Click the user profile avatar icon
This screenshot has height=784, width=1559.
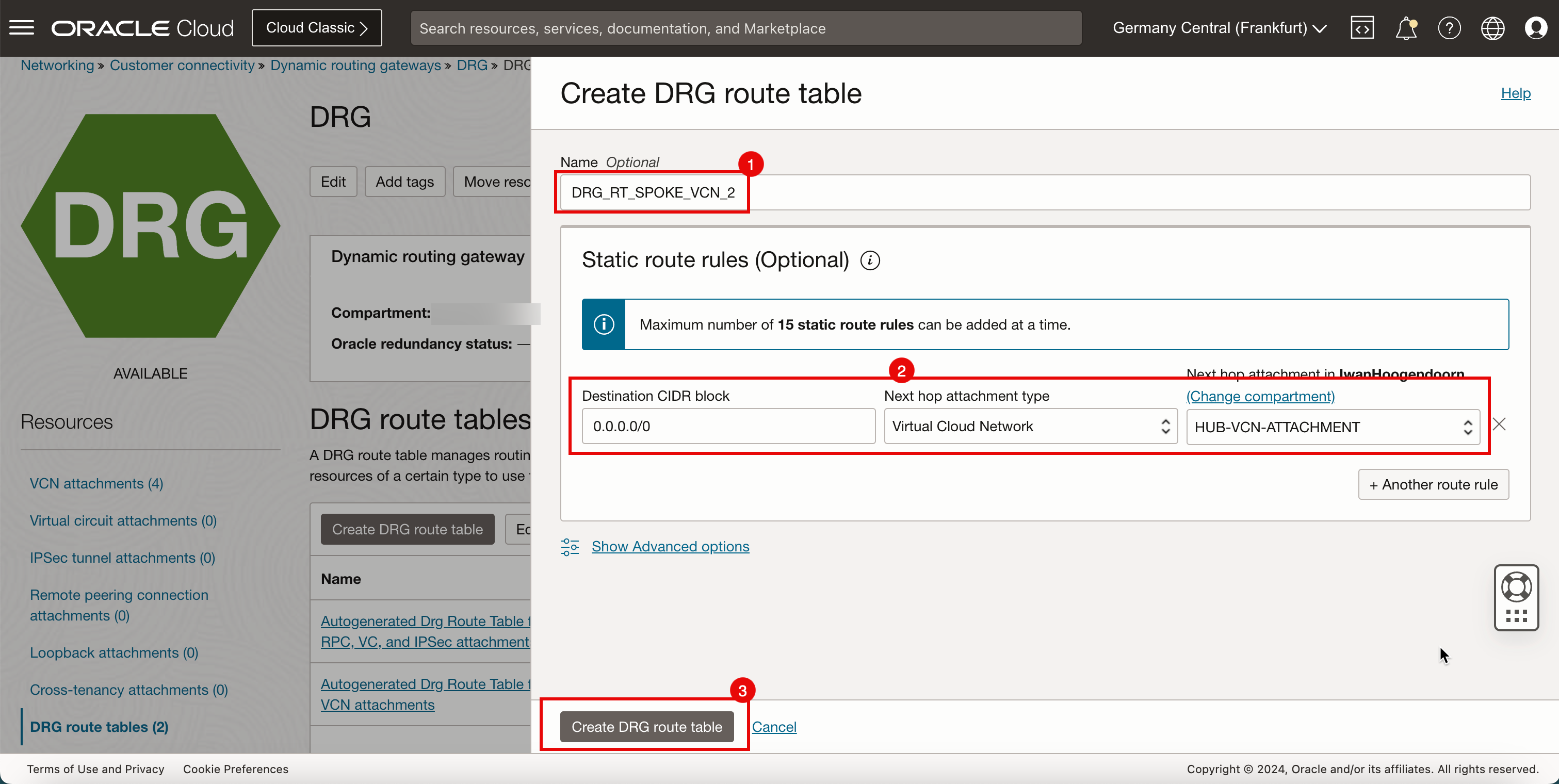coord(1536,28)
